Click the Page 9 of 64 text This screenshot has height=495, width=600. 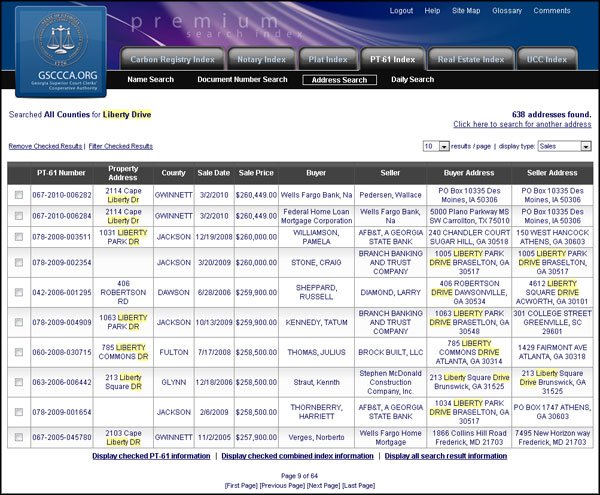[299, 476]
